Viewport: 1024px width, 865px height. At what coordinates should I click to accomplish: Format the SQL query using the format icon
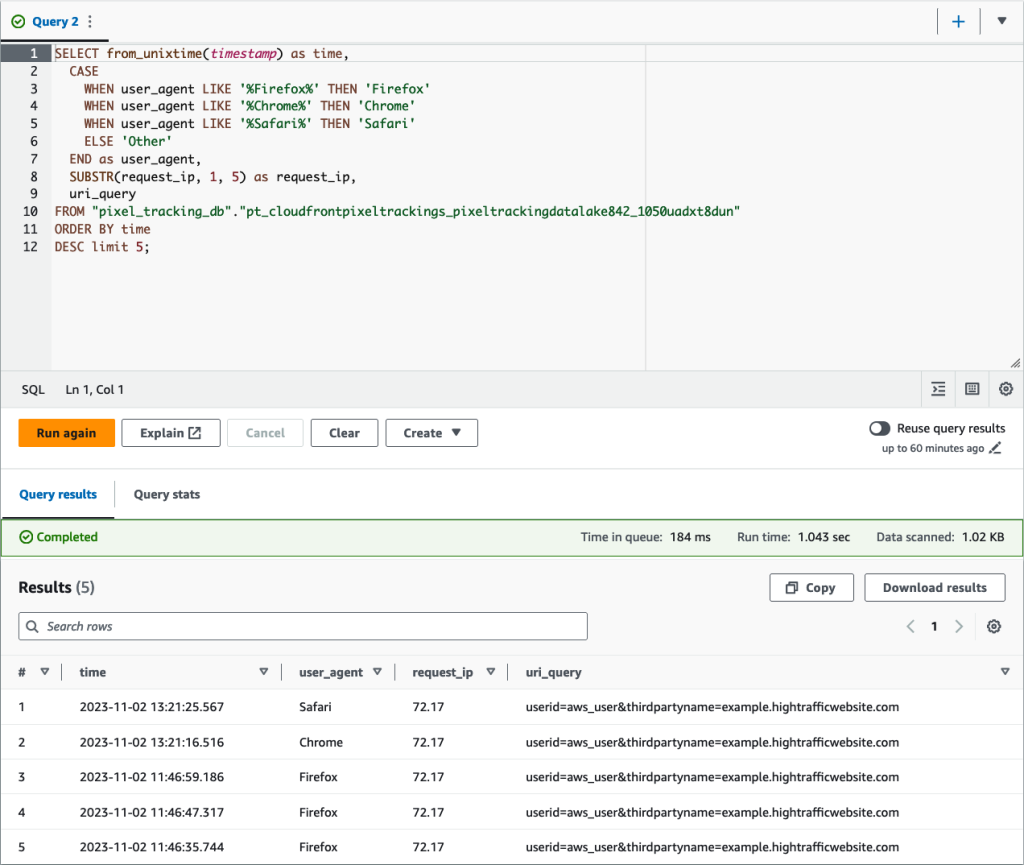[x=938, y=389]
